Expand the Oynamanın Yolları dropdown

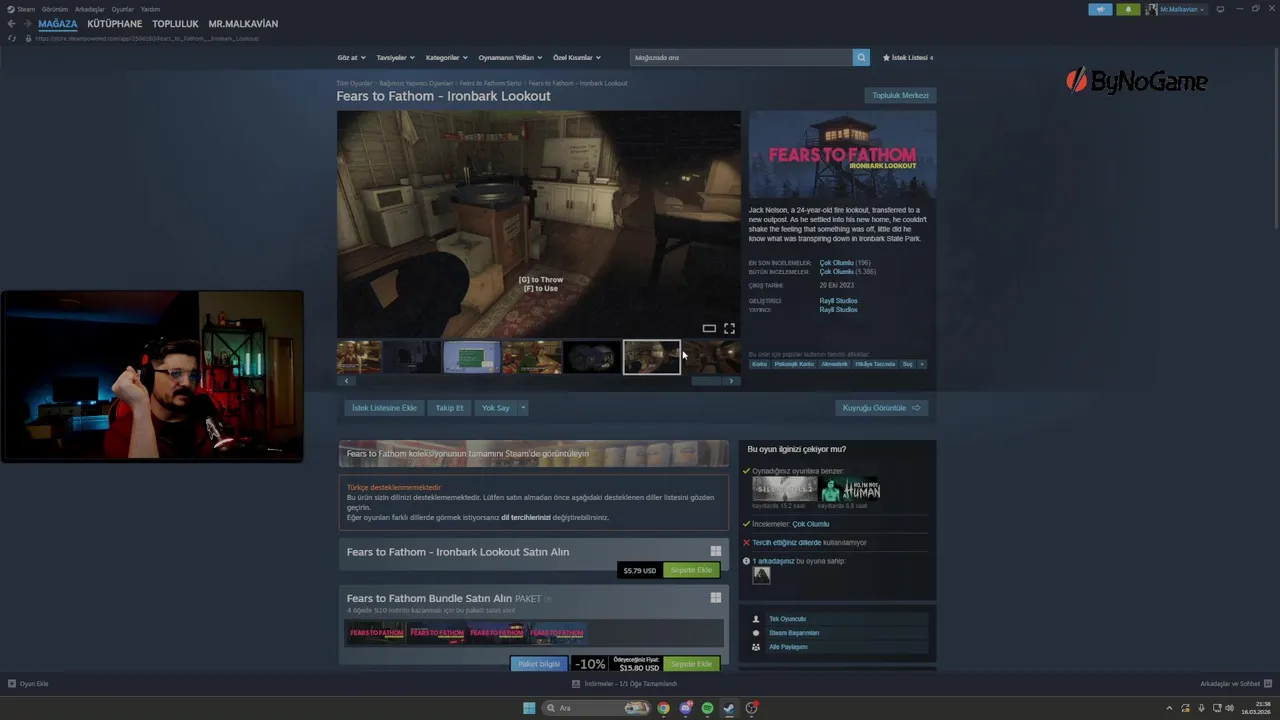(509, 58)
